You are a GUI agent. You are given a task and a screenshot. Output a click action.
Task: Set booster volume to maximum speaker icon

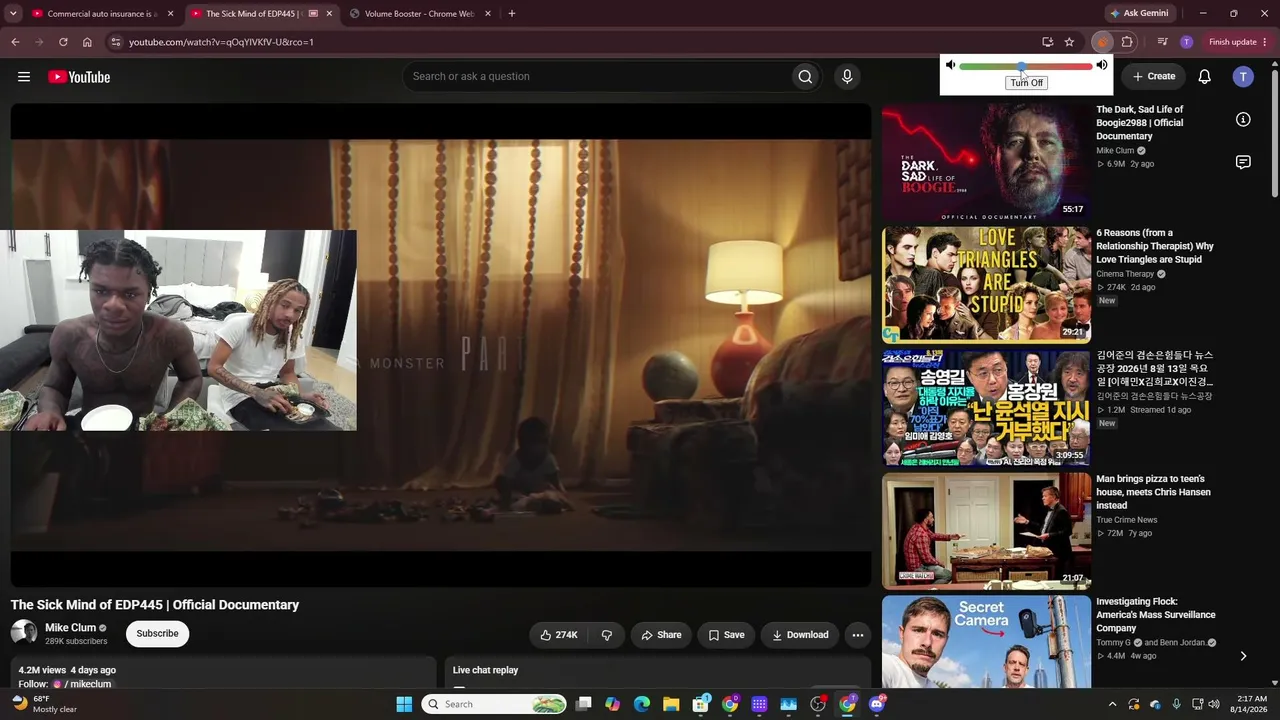1102,66
